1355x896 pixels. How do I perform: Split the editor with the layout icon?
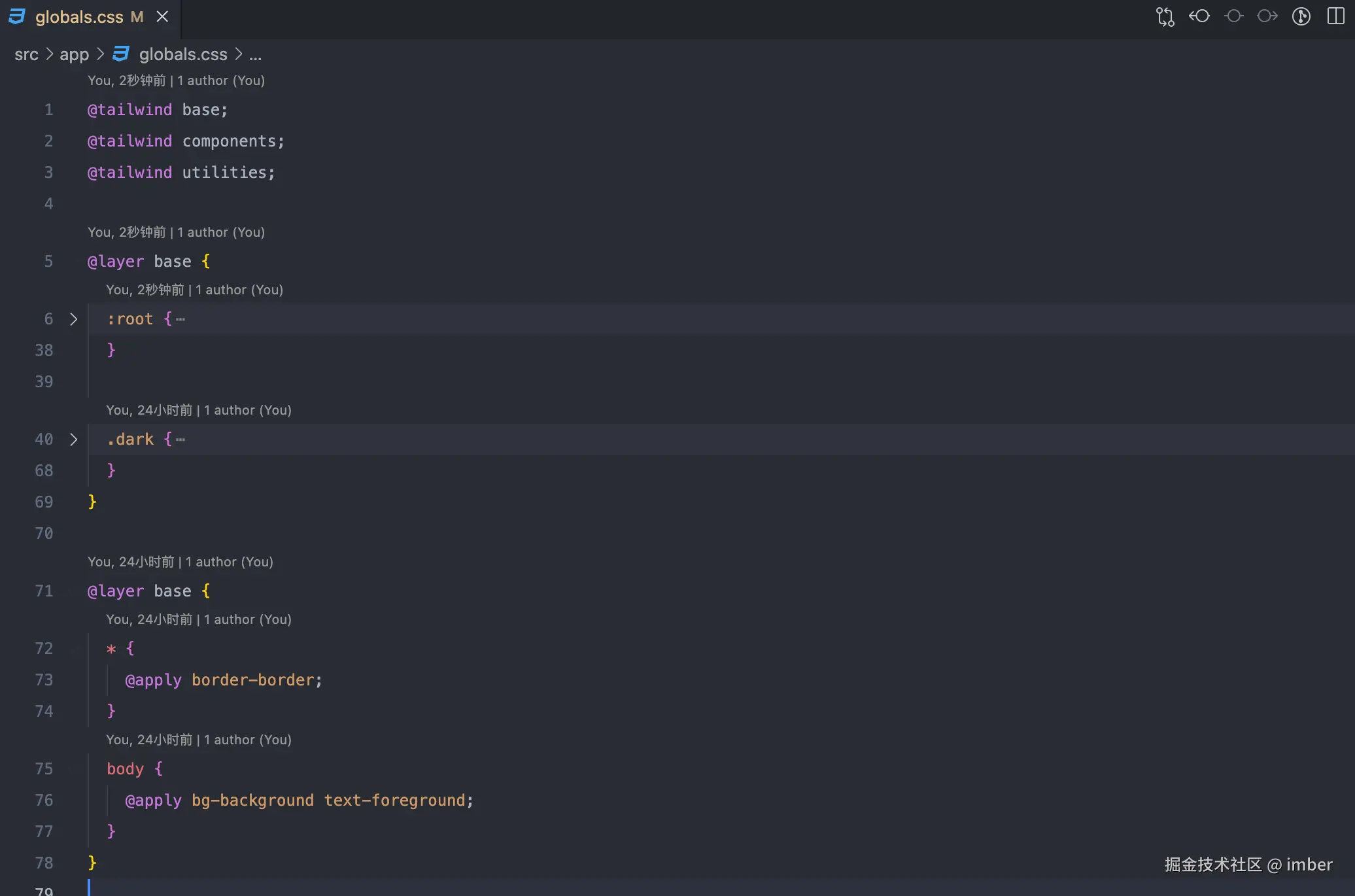click(1335, 16)
